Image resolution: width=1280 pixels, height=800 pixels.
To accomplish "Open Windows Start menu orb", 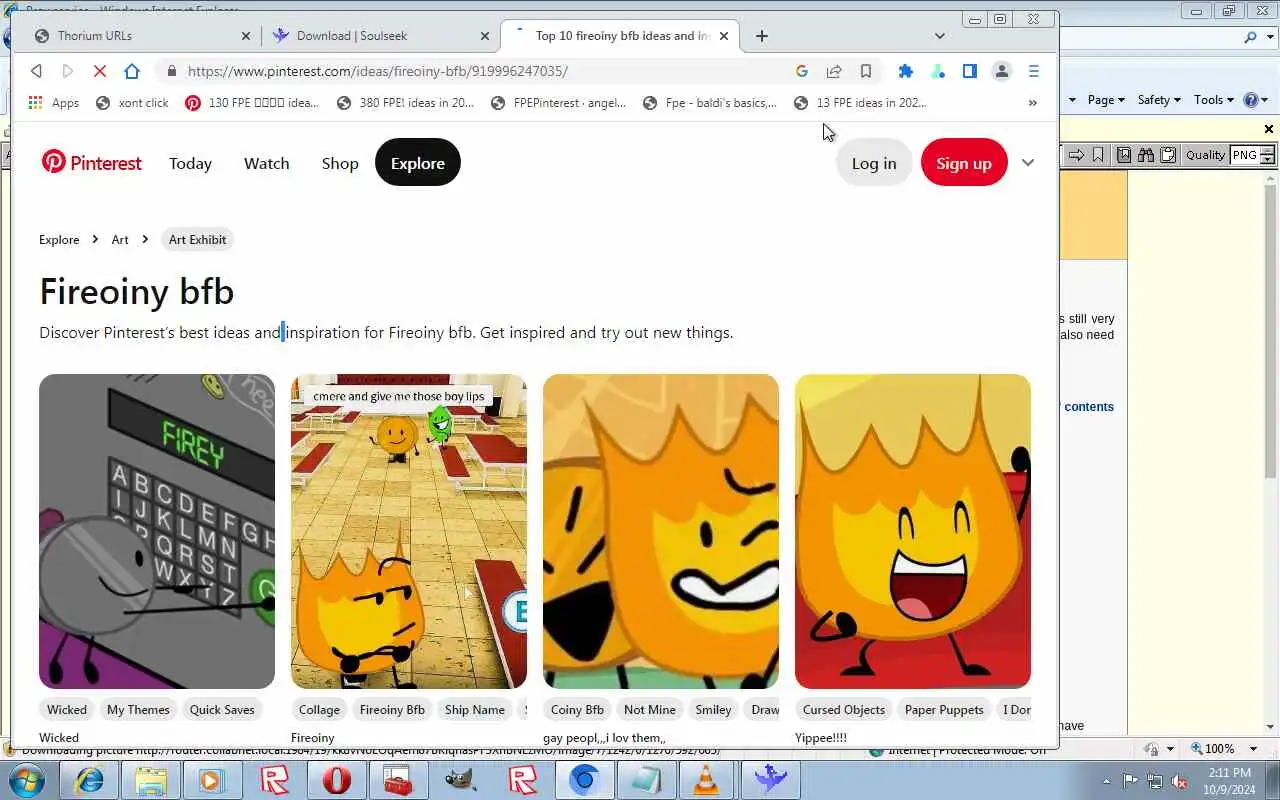I will tap(27, 780).
